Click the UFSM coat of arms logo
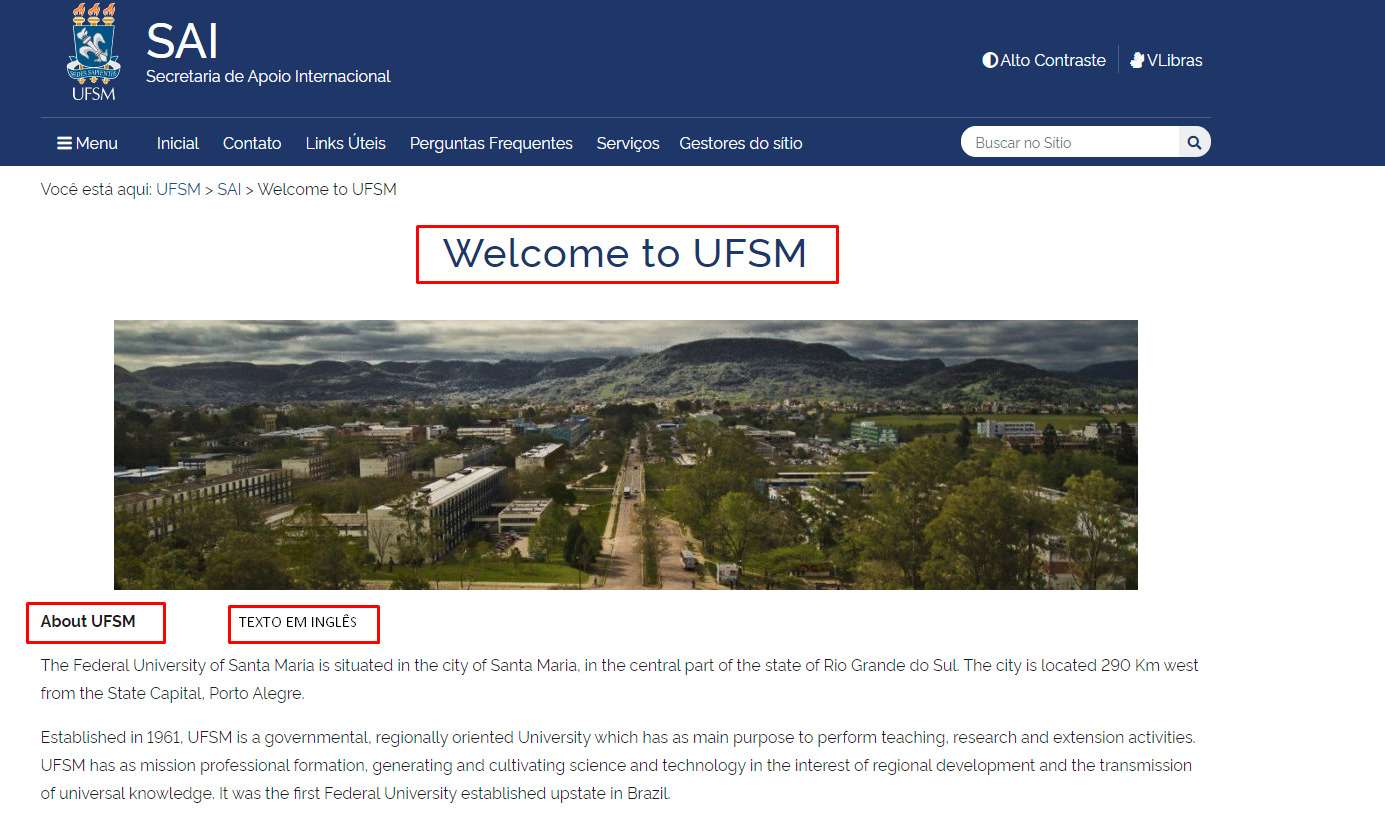The height and width of the screenshot is (816, 1385). 93,51
